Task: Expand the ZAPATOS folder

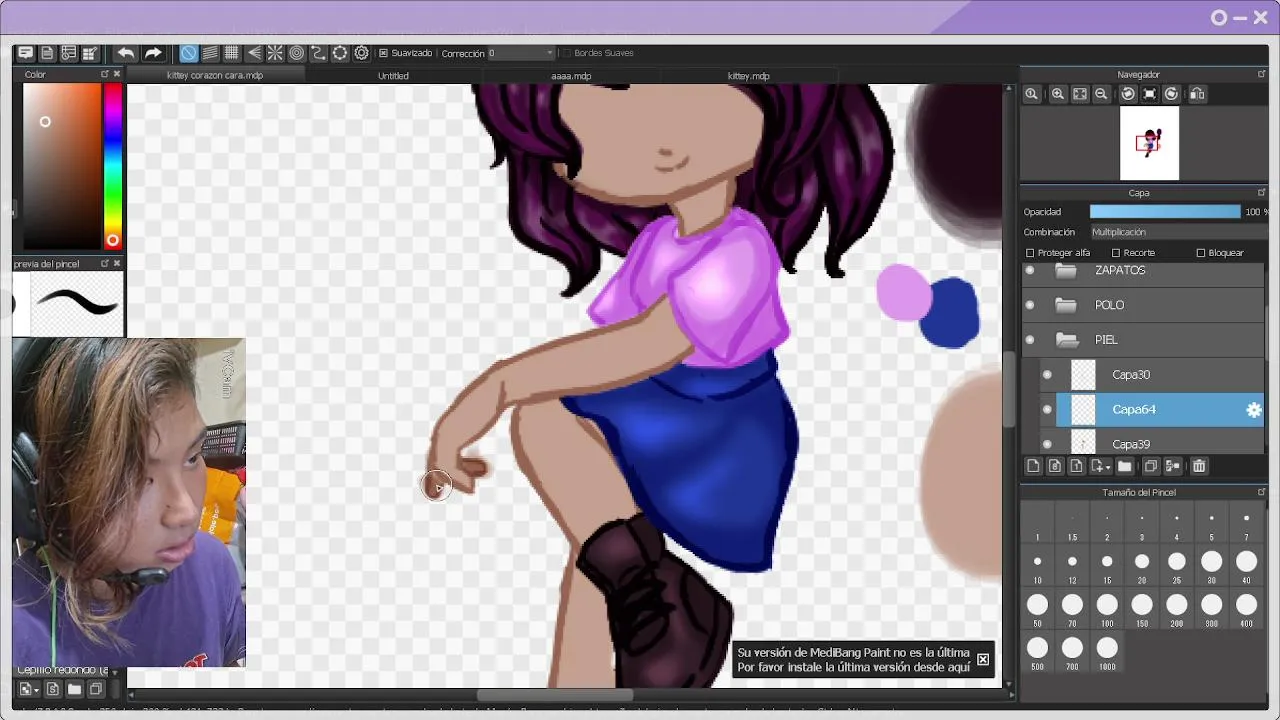Action: [1066, 270]
